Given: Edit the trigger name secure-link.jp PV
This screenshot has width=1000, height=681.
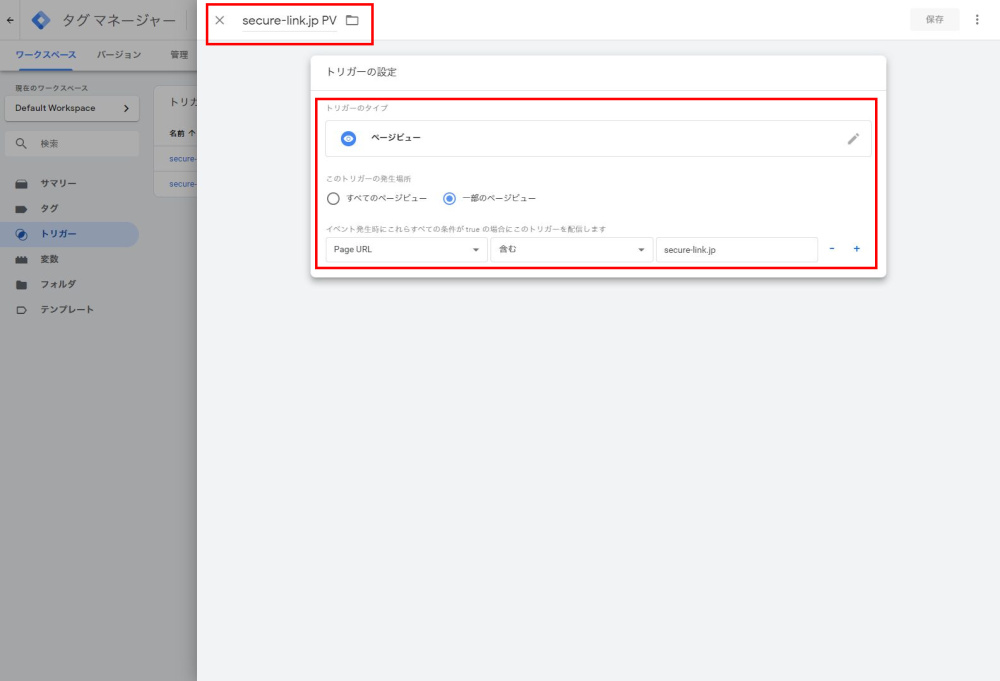Looking at the screenshot, I should click(289, 20).
